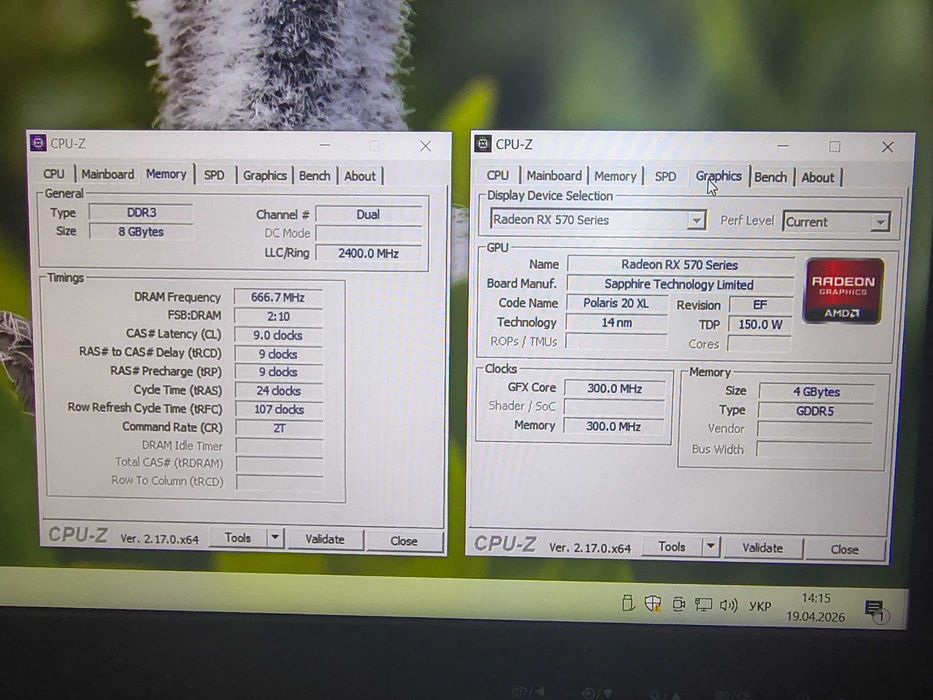The height and width of the screenshot is (700, 933).
Task: Click the Clocks Memory value 300.0 MHz
Action: 614,426
